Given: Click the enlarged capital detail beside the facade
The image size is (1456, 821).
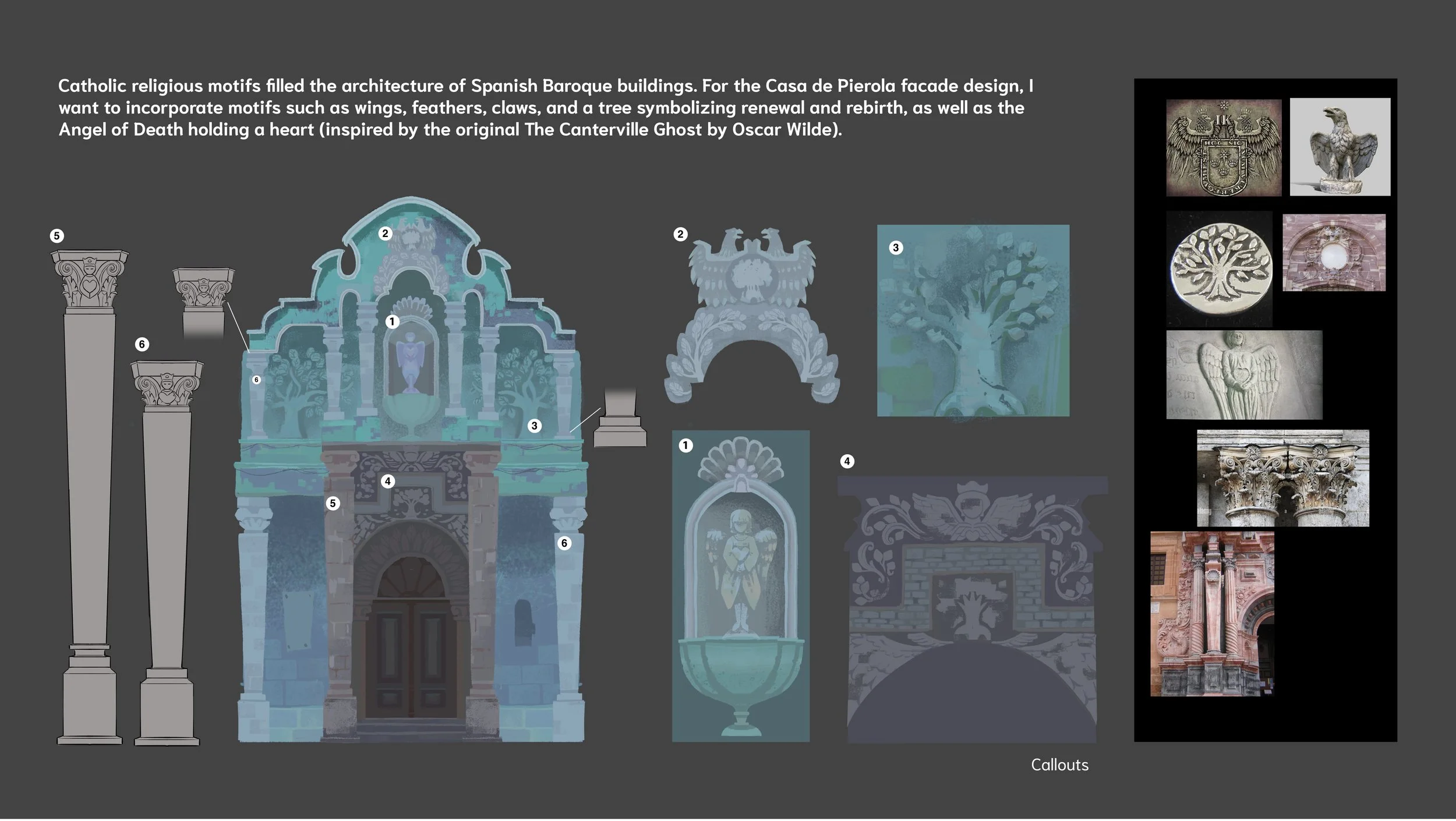Looking at the screenshot, I should (204, 303).
